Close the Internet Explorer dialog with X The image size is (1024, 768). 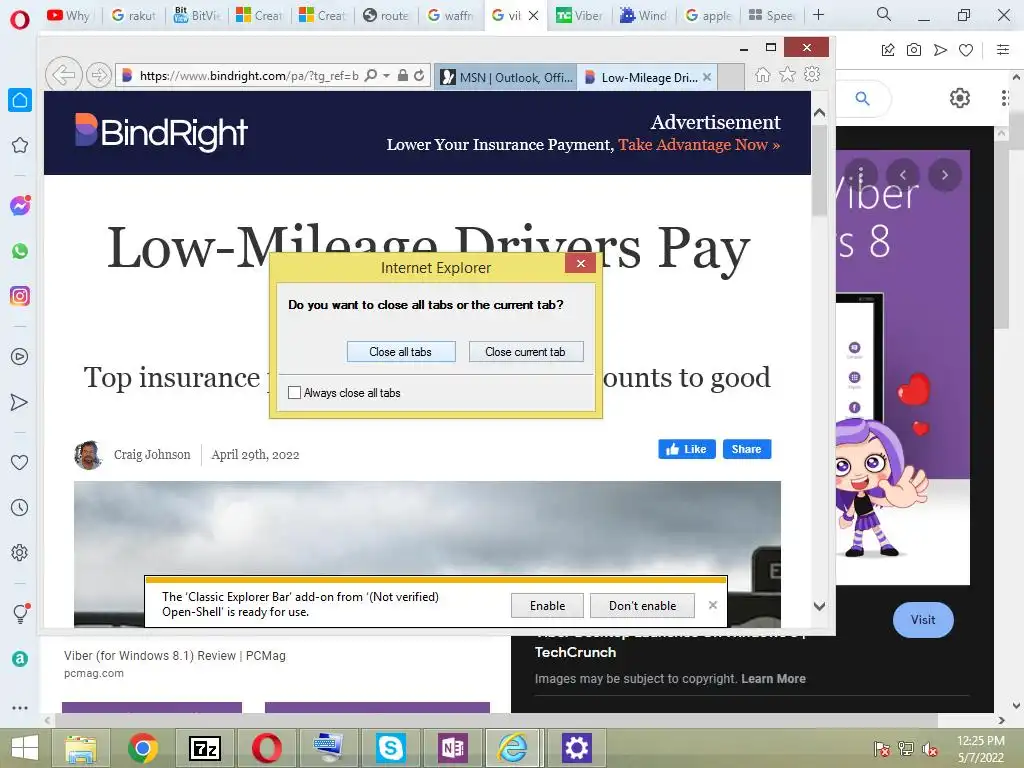click(581, 263)
